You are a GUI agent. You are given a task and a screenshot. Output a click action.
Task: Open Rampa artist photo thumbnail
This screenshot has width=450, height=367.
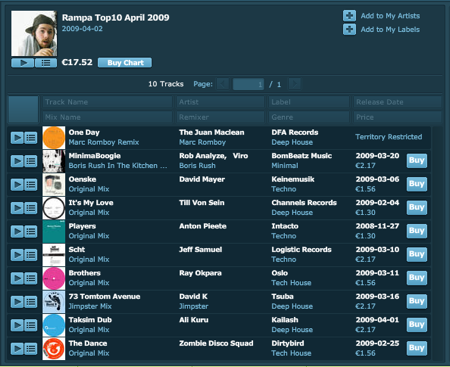pyautogui.click(x=34, y=33)
